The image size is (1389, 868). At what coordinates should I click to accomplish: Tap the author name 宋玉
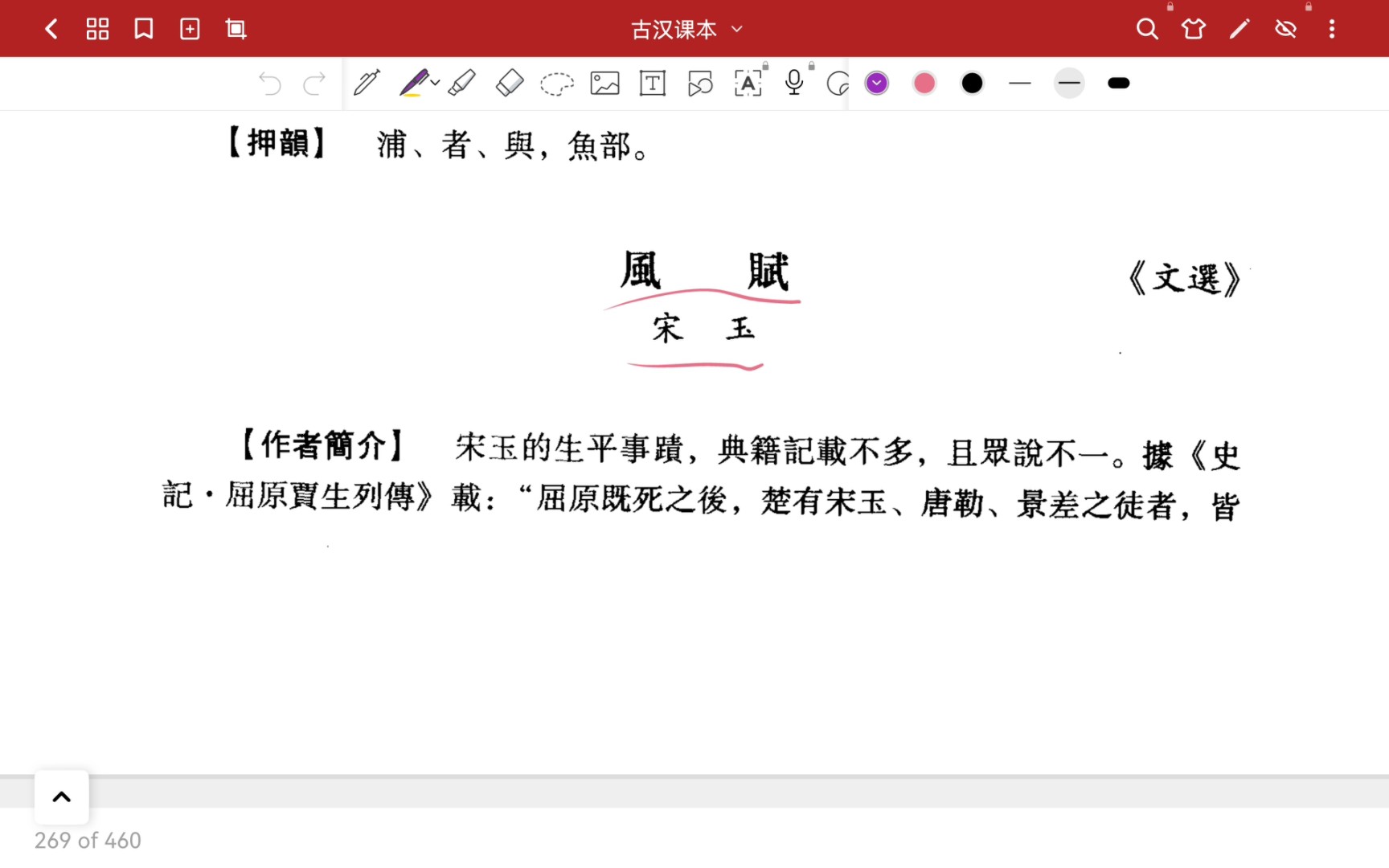click(x=704, y=330)
